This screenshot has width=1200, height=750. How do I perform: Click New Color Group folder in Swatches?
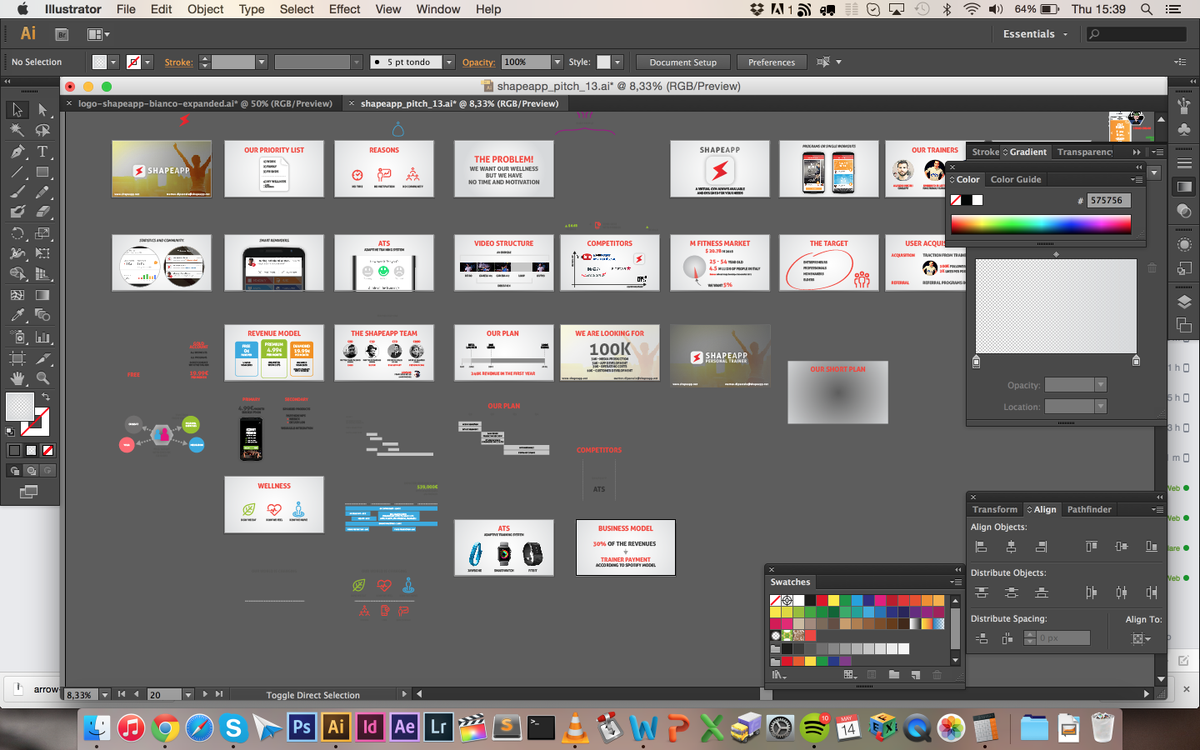(x=892, y=675)
